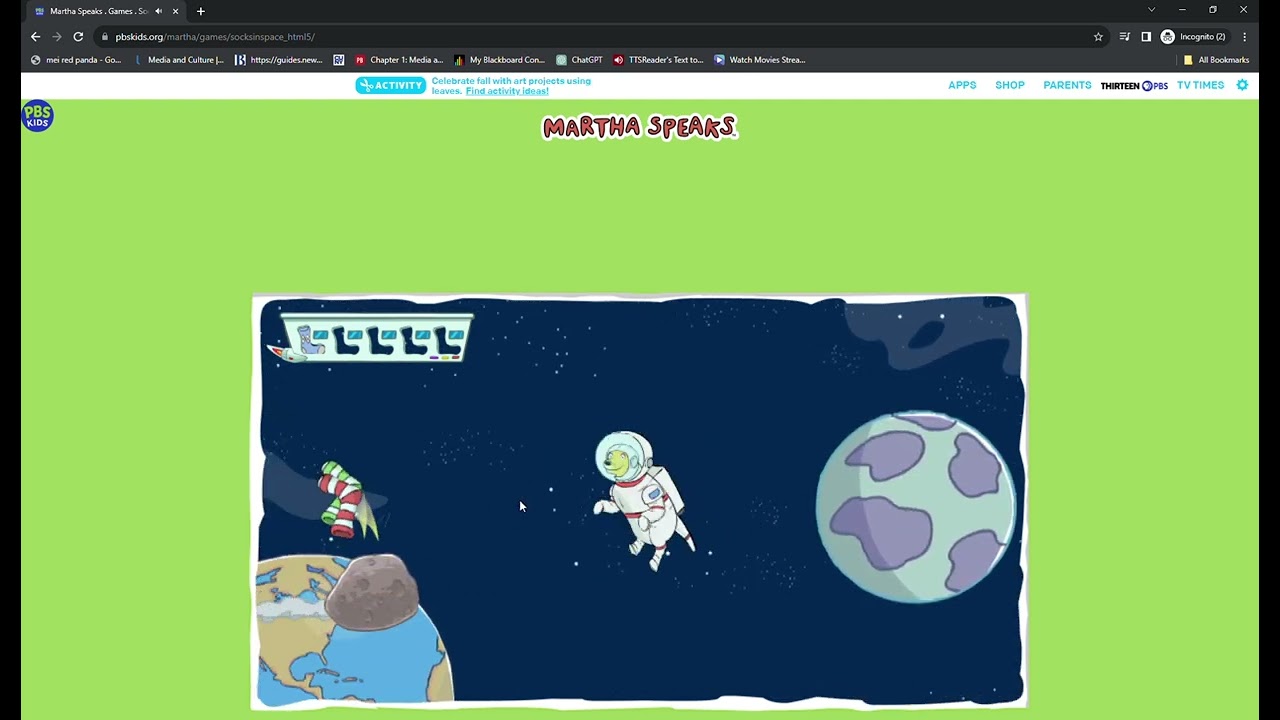Screen dimensions: 1280x720
Task: Open 'mei red panda' bookmark
Action: coord(76,60)
